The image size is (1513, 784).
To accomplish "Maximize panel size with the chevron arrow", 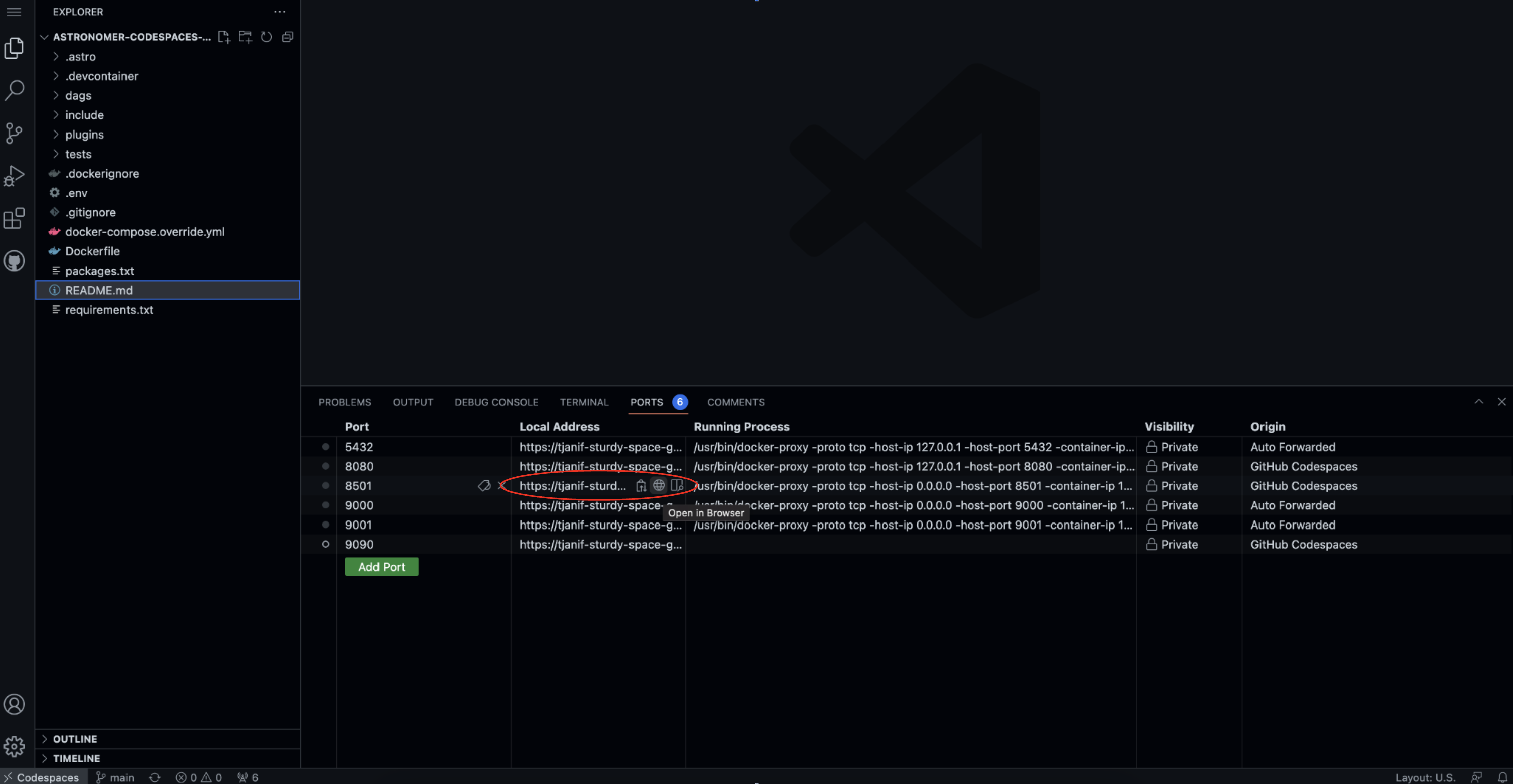I will [x=1478, y=402].
